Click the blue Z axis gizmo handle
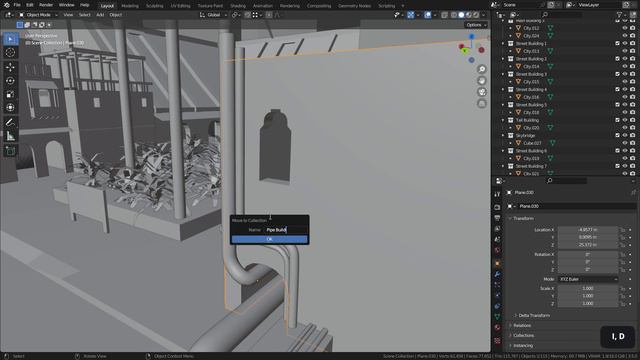Screen dimensions: 640x360 (471, 37)
